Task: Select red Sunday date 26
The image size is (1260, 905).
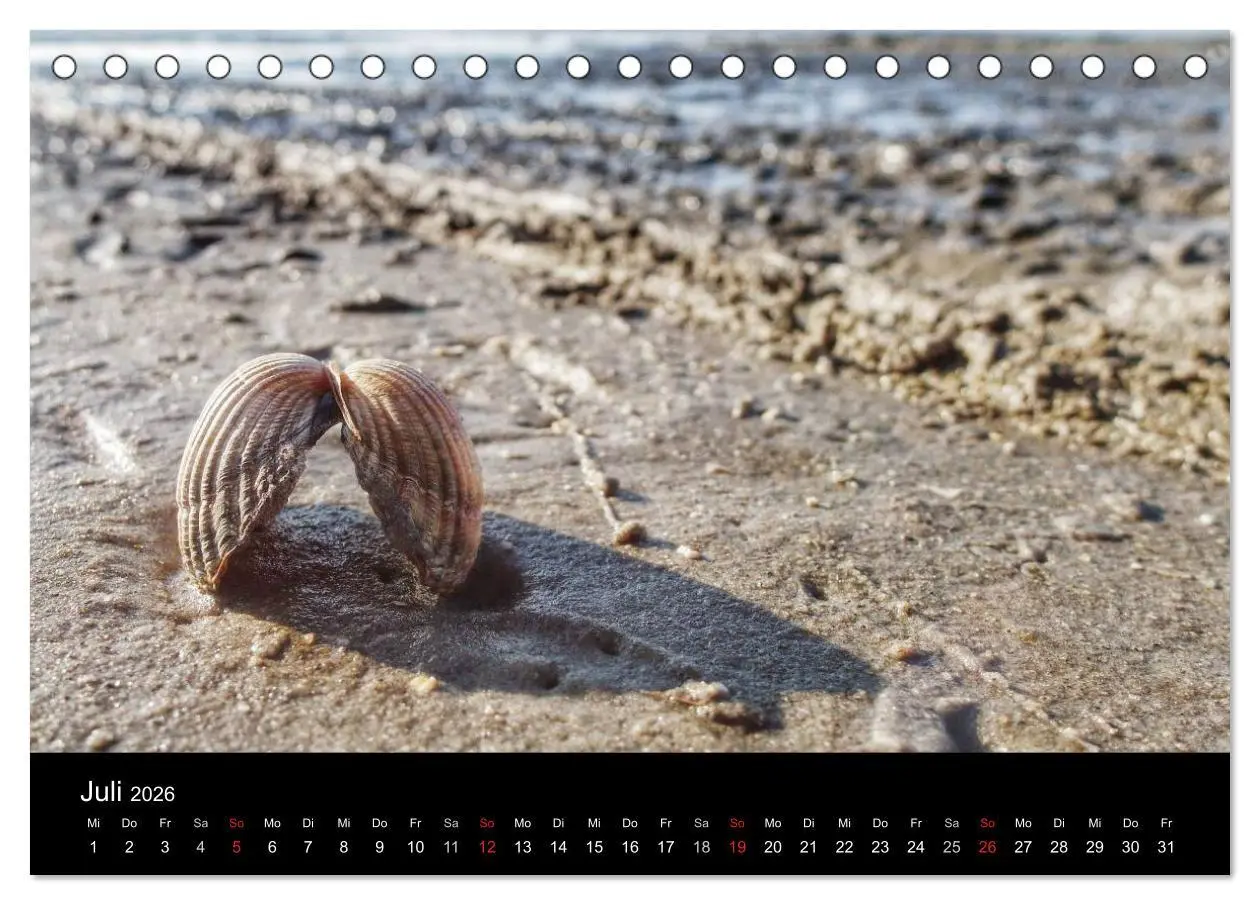Action: 987,847
